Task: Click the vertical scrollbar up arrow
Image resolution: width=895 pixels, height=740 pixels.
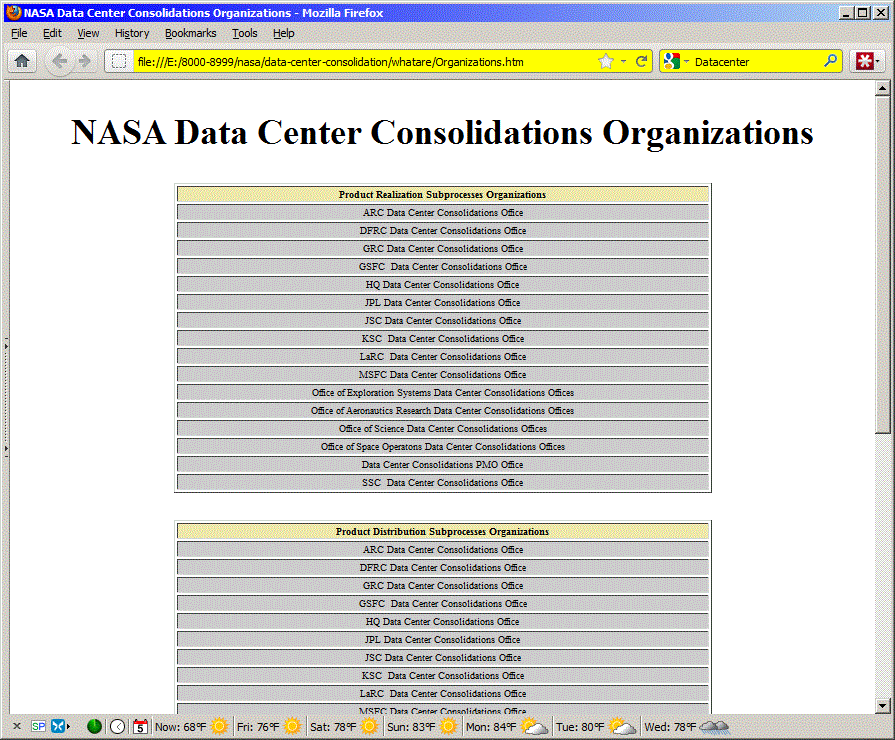Action: click(882, 88)
